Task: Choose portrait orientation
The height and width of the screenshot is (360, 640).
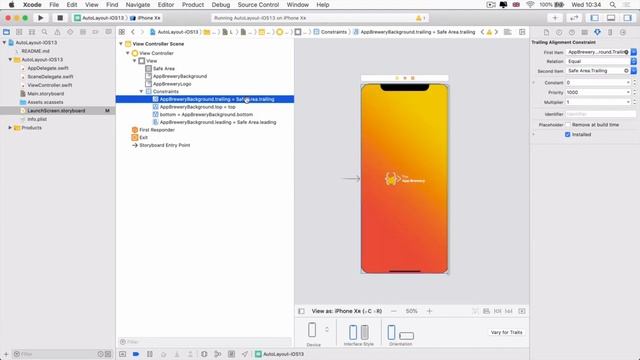Action: pyautogui.click(x=391, y=332)
